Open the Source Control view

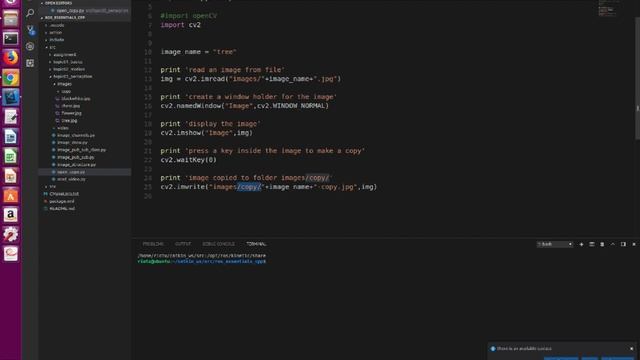point(30,30)
